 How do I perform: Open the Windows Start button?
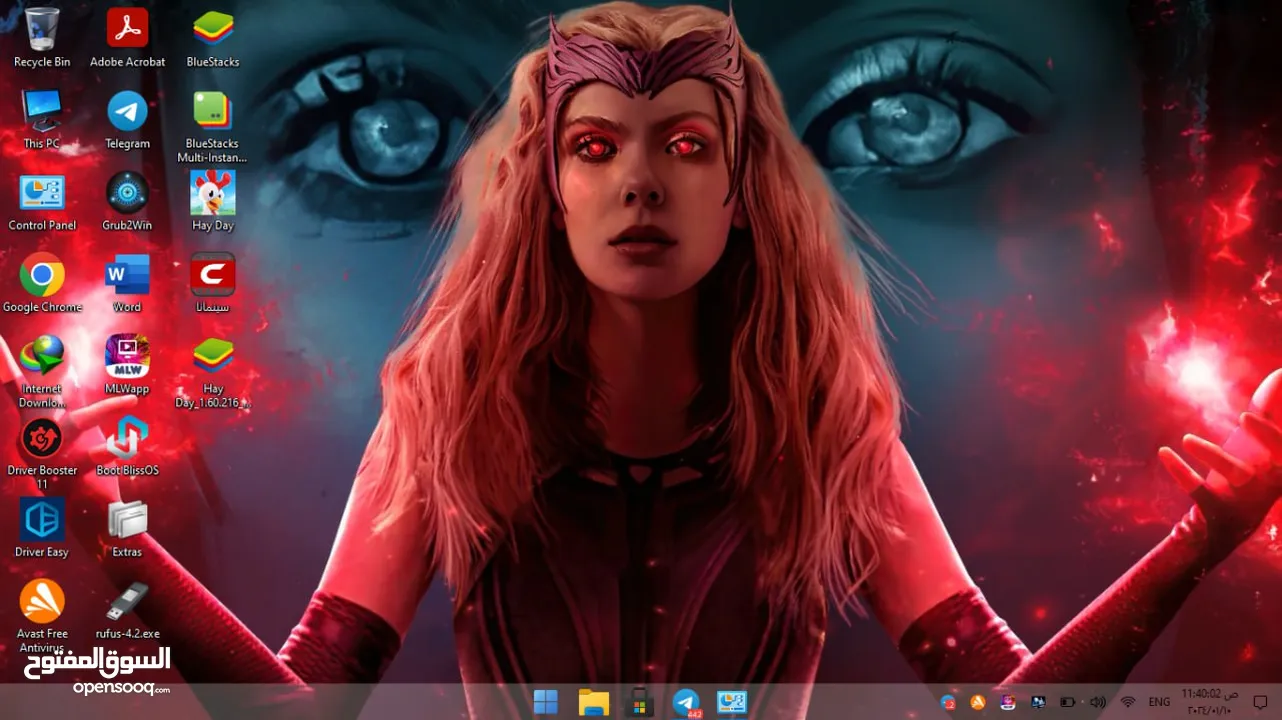point(546,702)
